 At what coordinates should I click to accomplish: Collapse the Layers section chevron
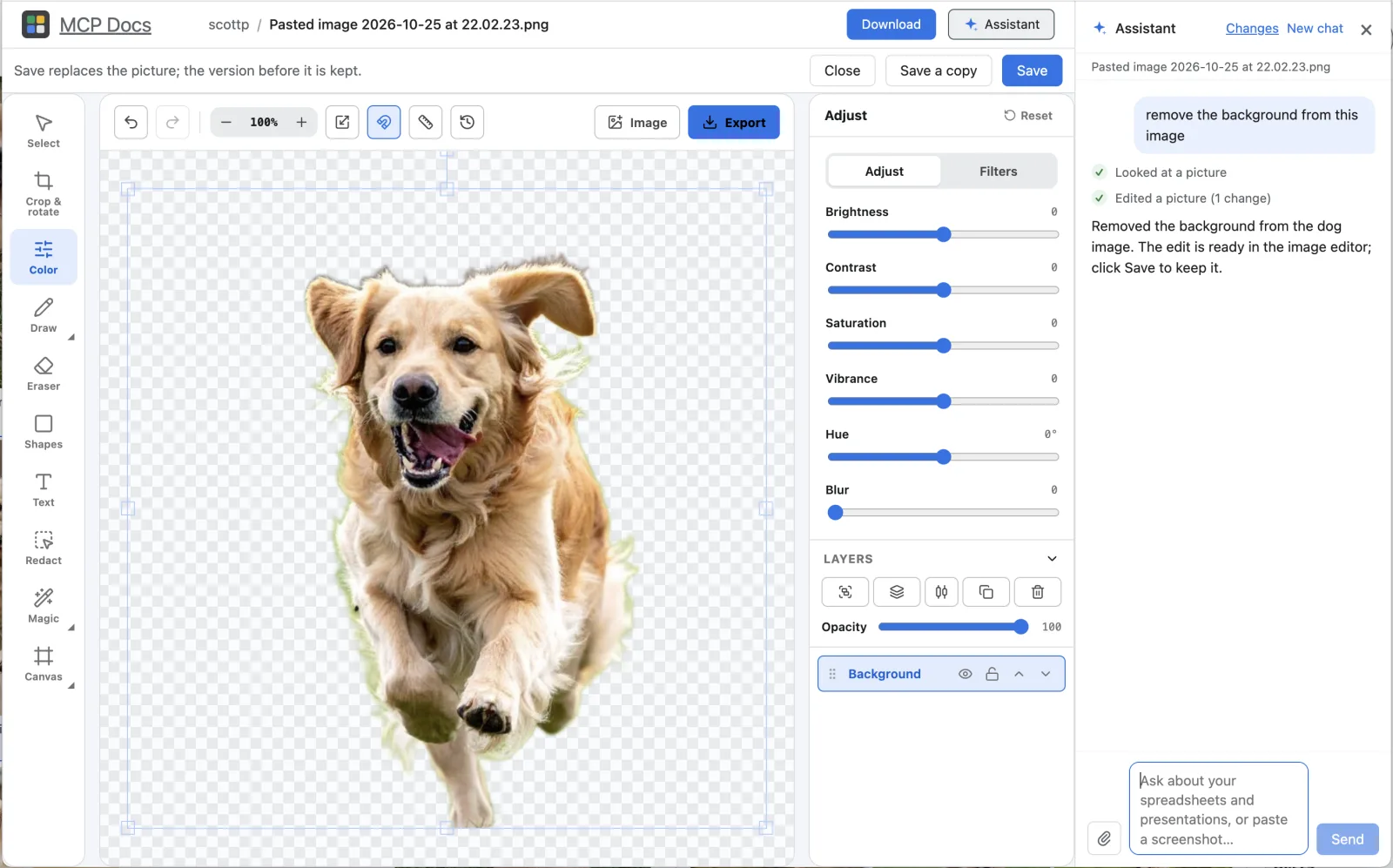(1052, 559)
